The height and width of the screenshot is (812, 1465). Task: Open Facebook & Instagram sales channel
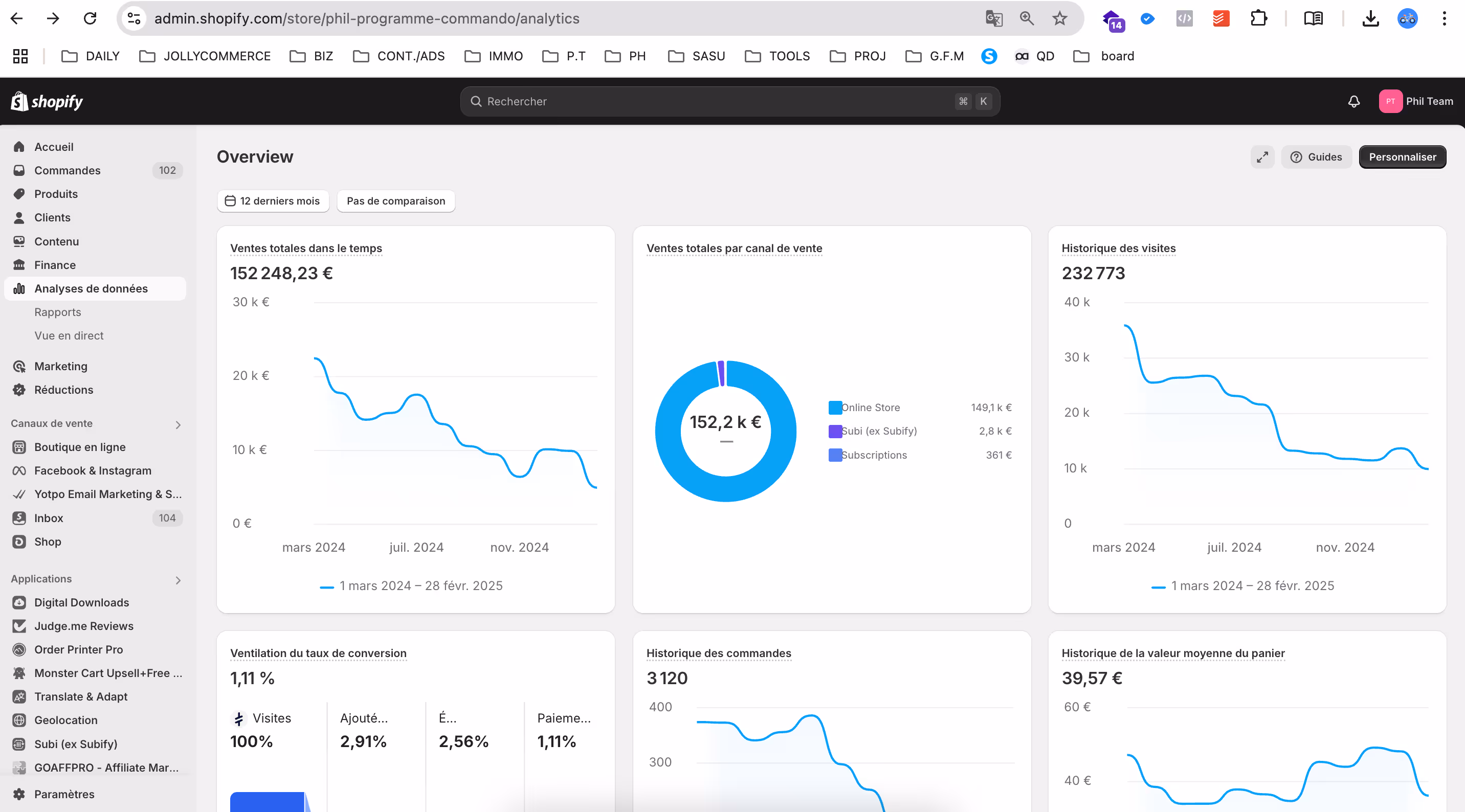click(x=93, y=470)
